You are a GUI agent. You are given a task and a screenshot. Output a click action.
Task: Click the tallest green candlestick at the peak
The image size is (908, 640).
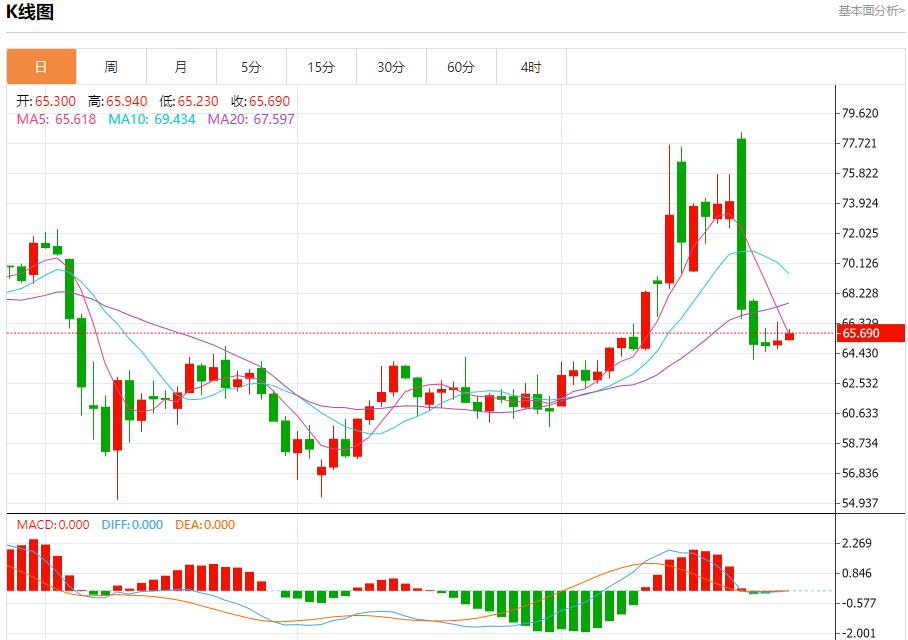pyautogui.click(x=742, y=223)
